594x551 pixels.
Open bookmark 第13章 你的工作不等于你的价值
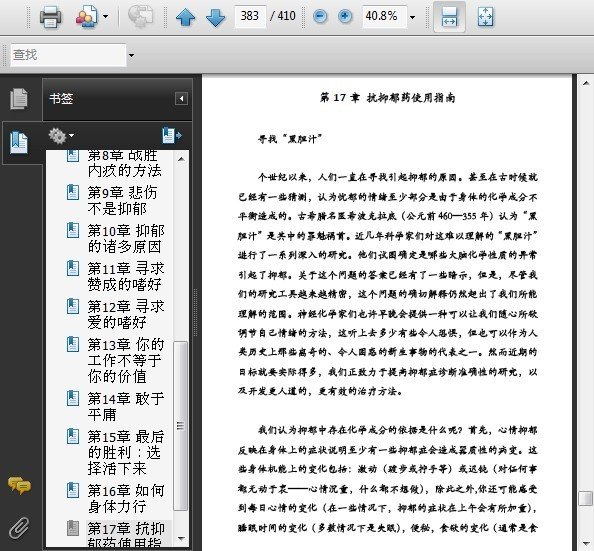pos(126,360)
